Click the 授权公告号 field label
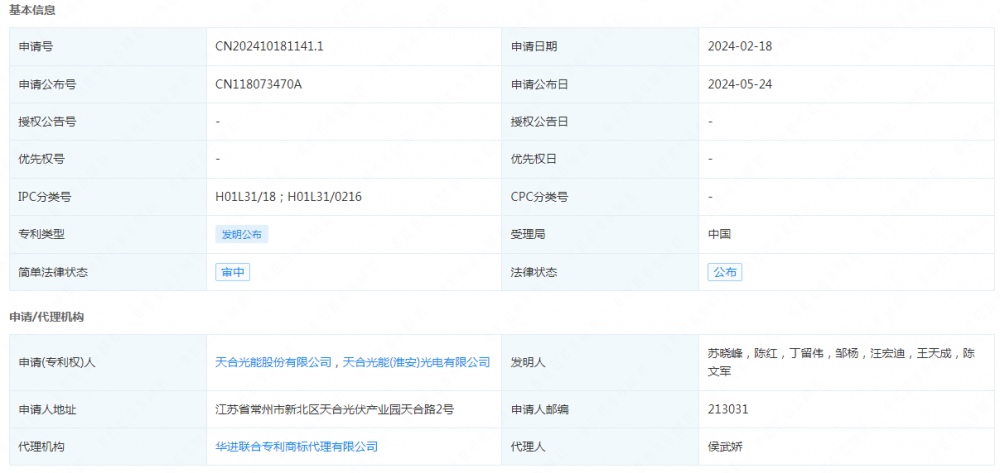The width and height of the screenshot is (1000, 473). point(47,122)
